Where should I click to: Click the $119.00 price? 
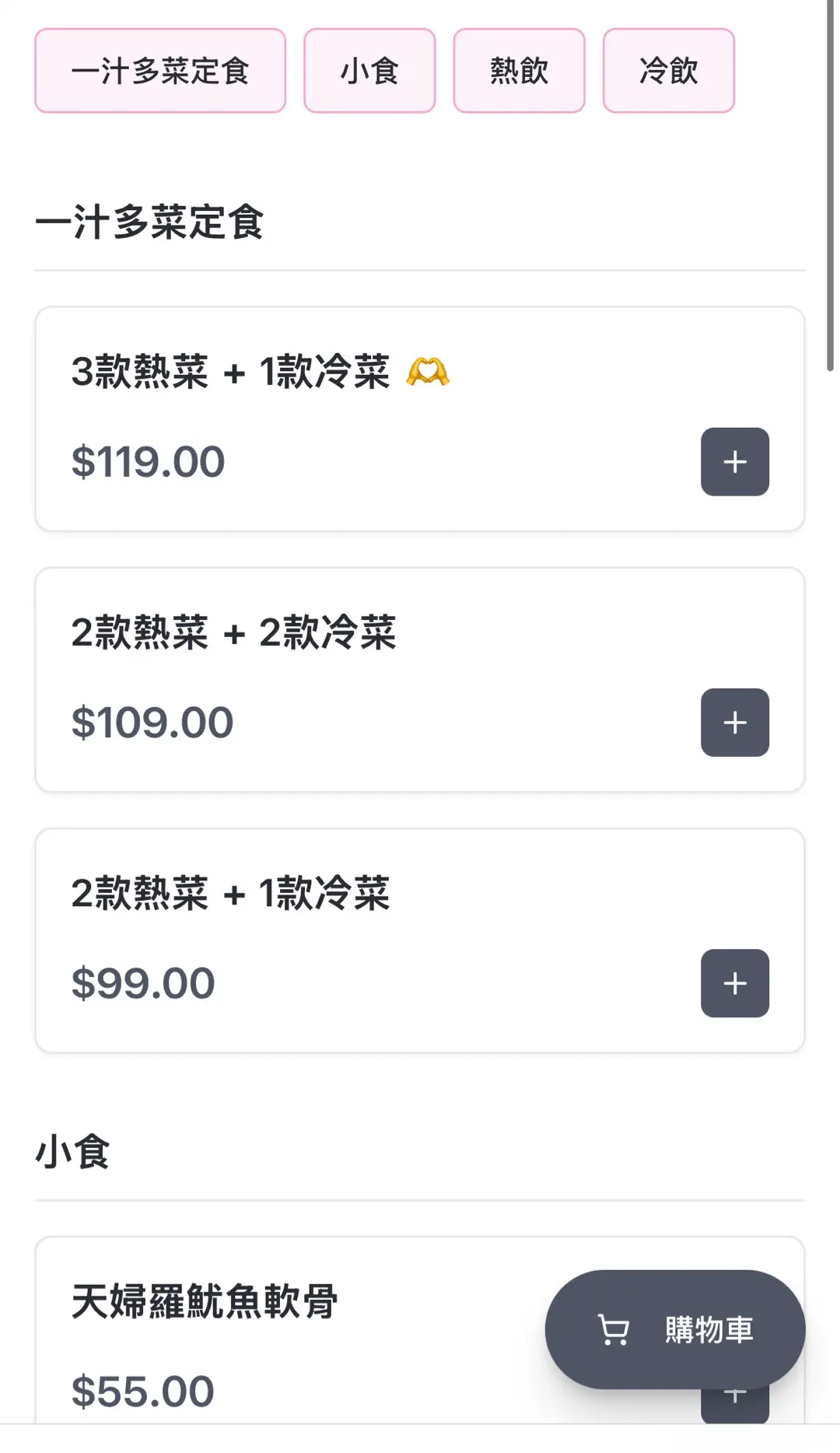148,461
